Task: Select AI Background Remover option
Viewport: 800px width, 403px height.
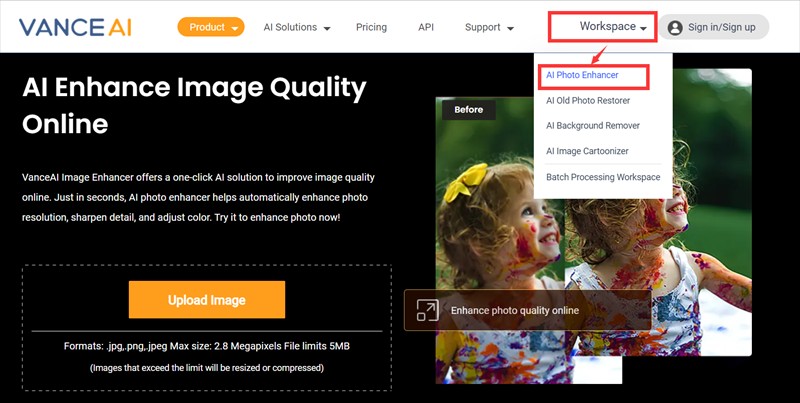Action: pyautogui.click(x=593, y=125)
